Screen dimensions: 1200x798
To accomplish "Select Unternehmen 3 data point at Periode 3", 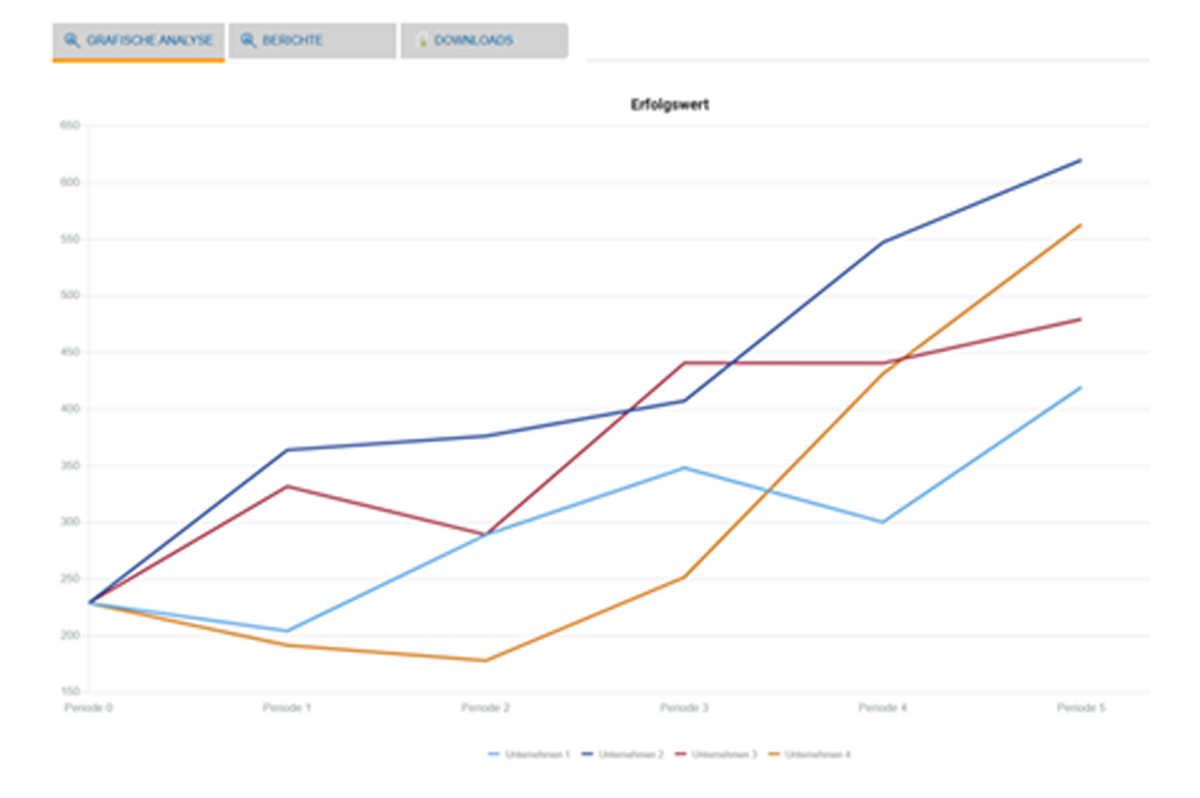I will click(684, 363).
